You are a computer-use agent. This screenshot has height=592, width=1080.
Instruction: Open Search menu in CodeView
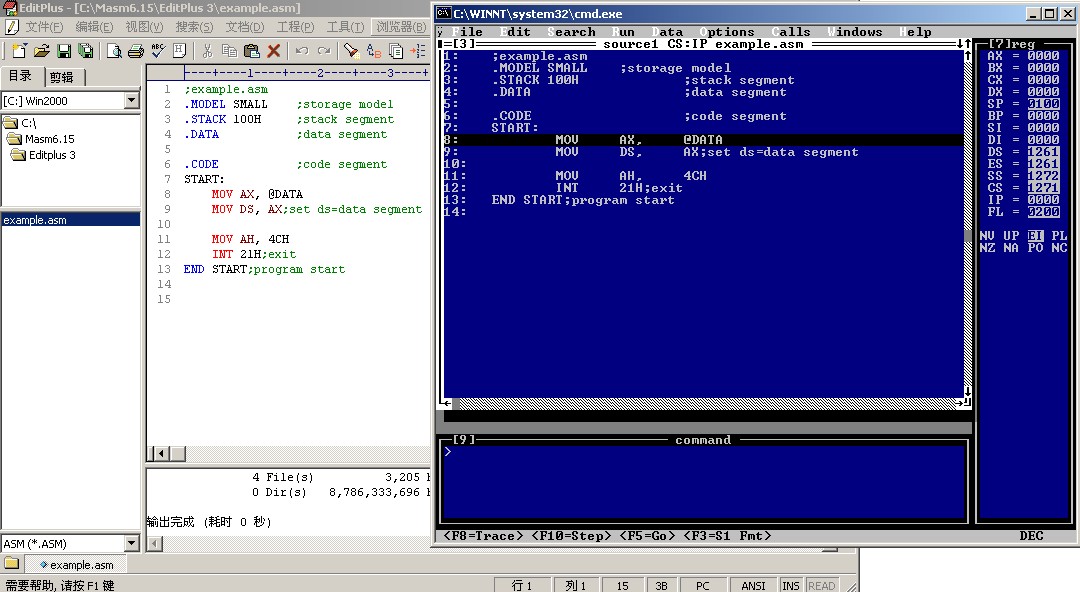(571, 32)
